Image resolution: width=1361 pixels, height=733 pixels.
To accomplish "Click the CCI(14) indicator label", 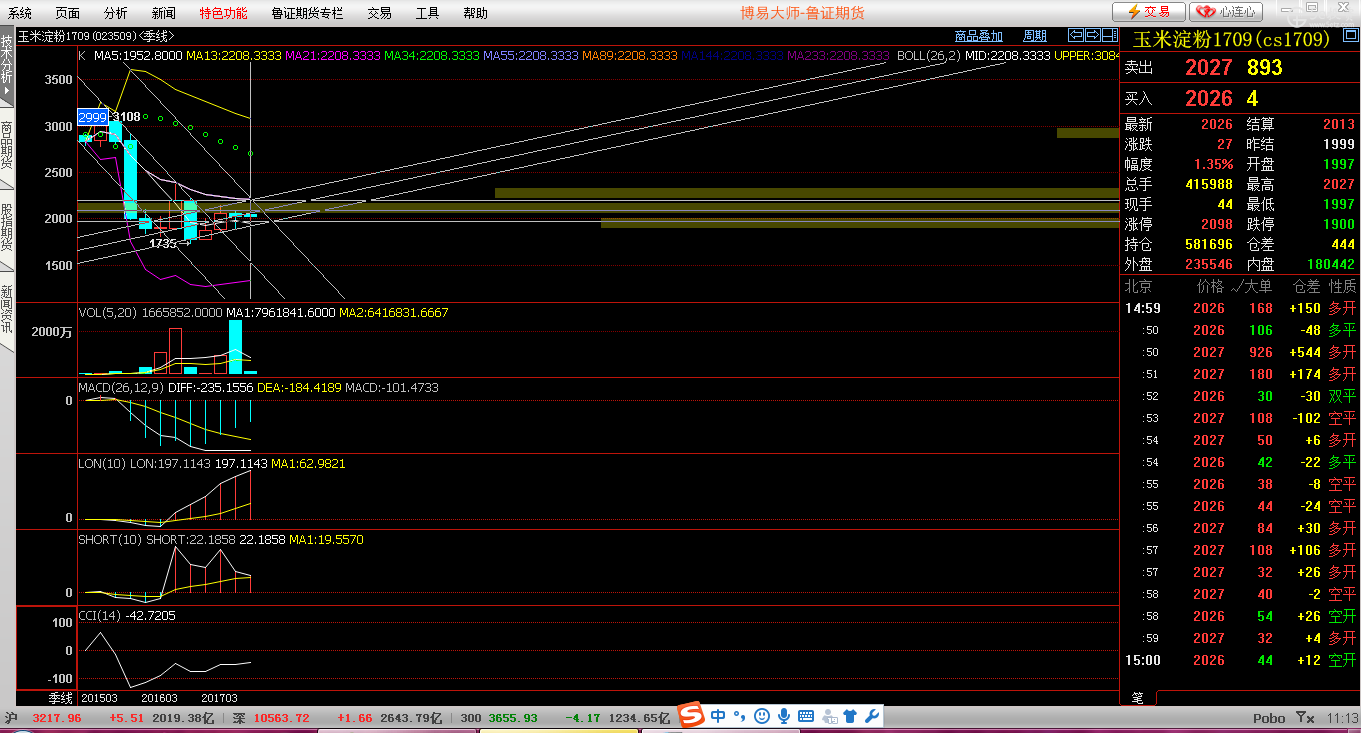I will coord(100,615).
